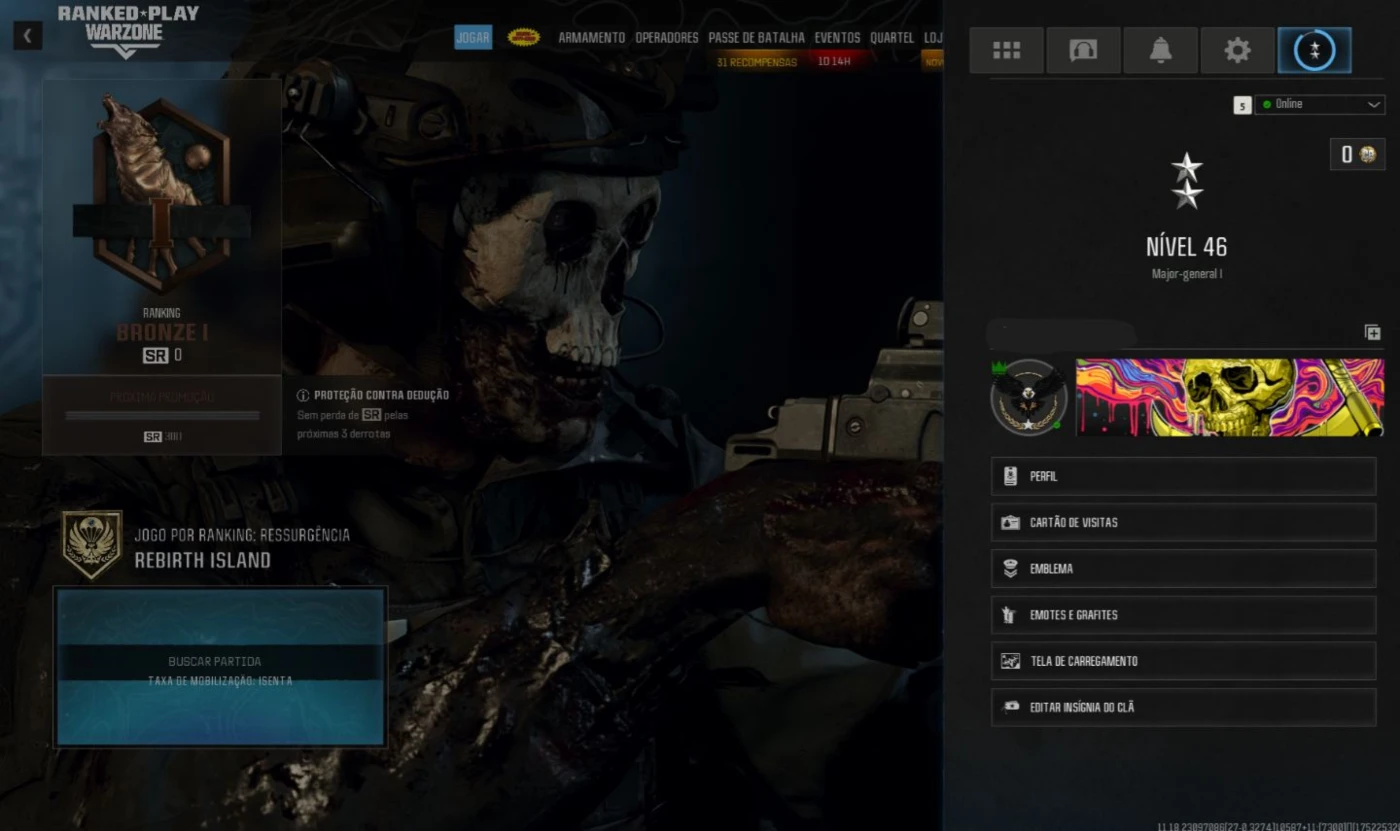Viewport: 1400px width, 831px height.
Task: Click the yellow oval event logo in the nav bar
Action: 523,37
